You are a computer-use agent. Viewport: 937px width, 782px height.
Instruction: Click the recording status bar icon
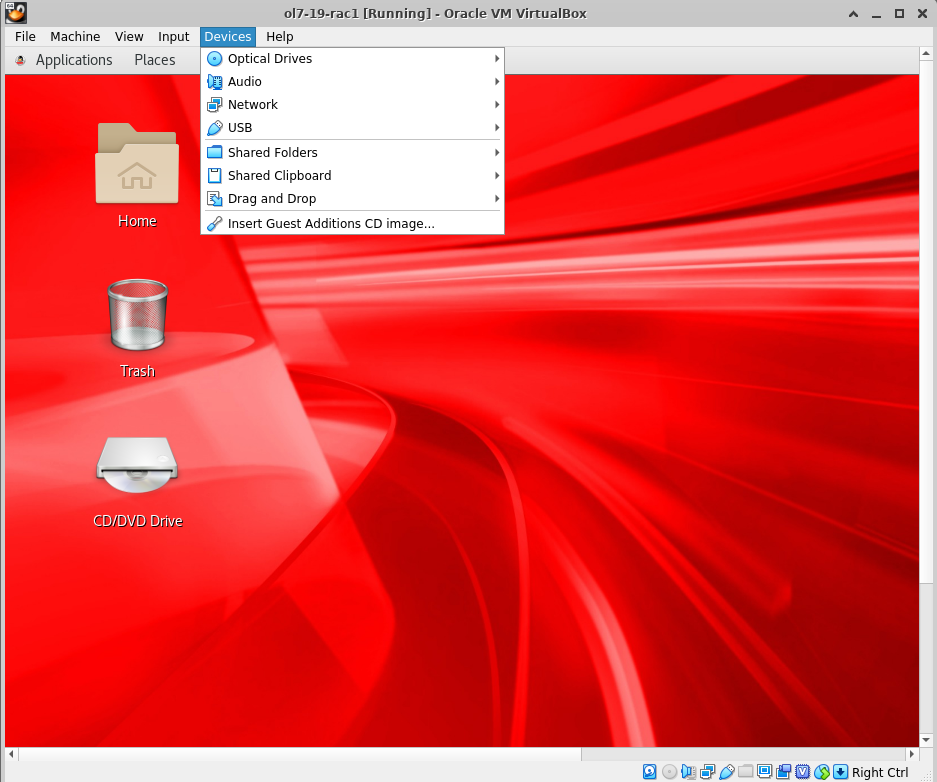click(783, 772)
